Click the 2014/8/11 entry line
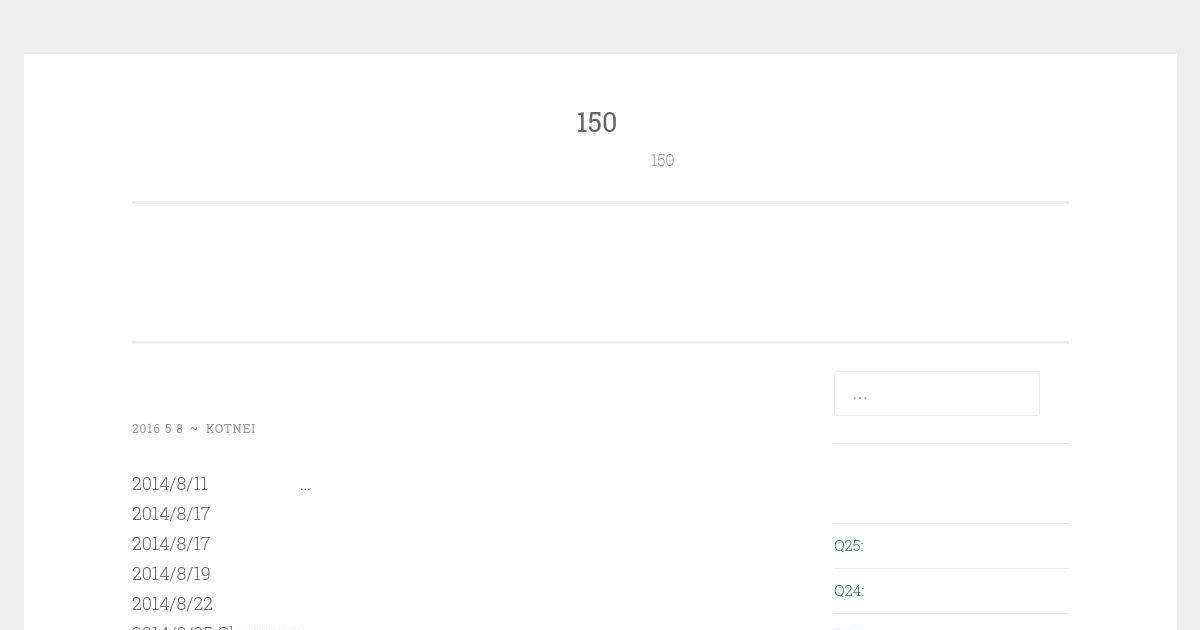1200x630 pixels. click(x=170, y=483)
